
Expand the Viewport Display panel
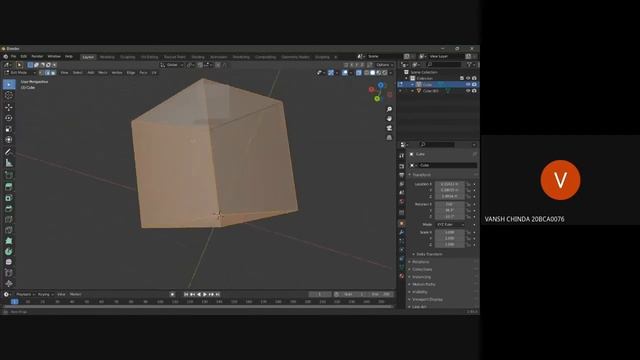427,300
